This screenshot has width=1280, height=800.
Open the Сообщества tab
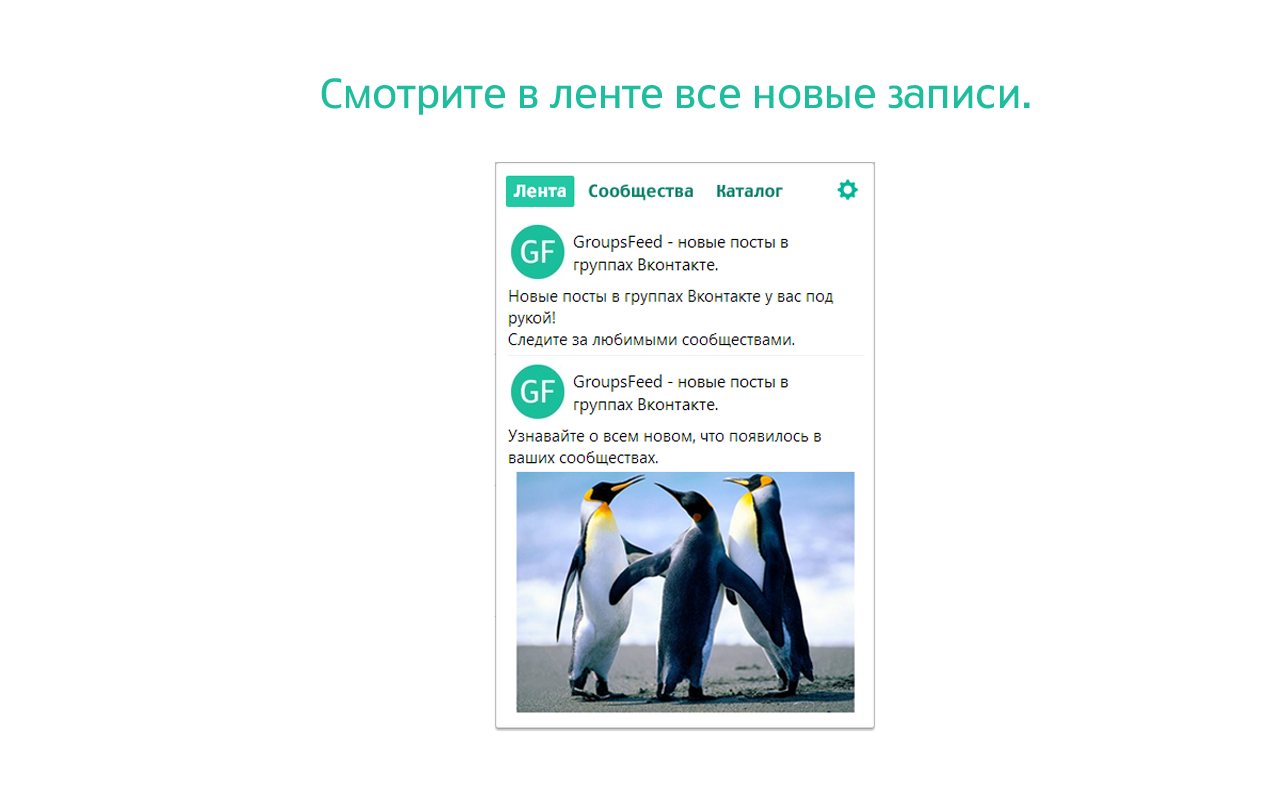click(641, 191)
